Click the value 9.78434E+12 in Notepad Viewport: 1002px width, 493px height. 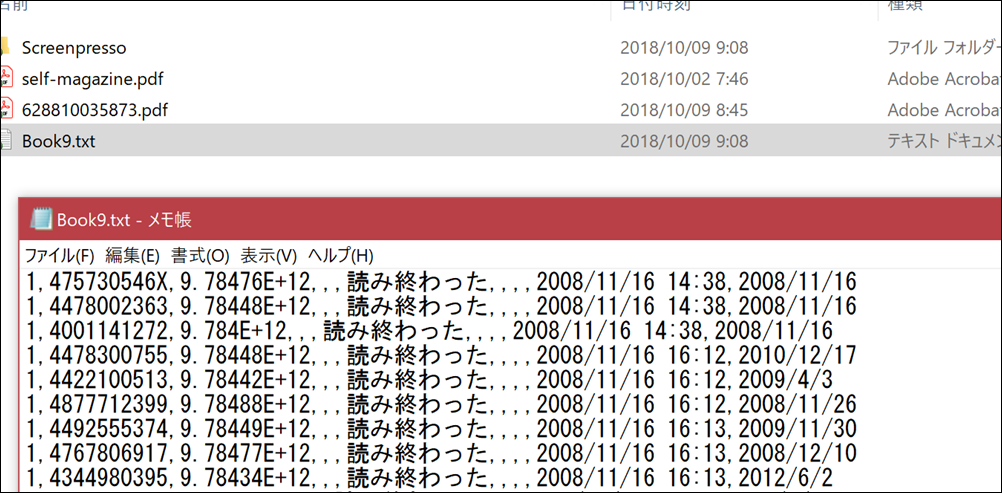tap(247, 478)
